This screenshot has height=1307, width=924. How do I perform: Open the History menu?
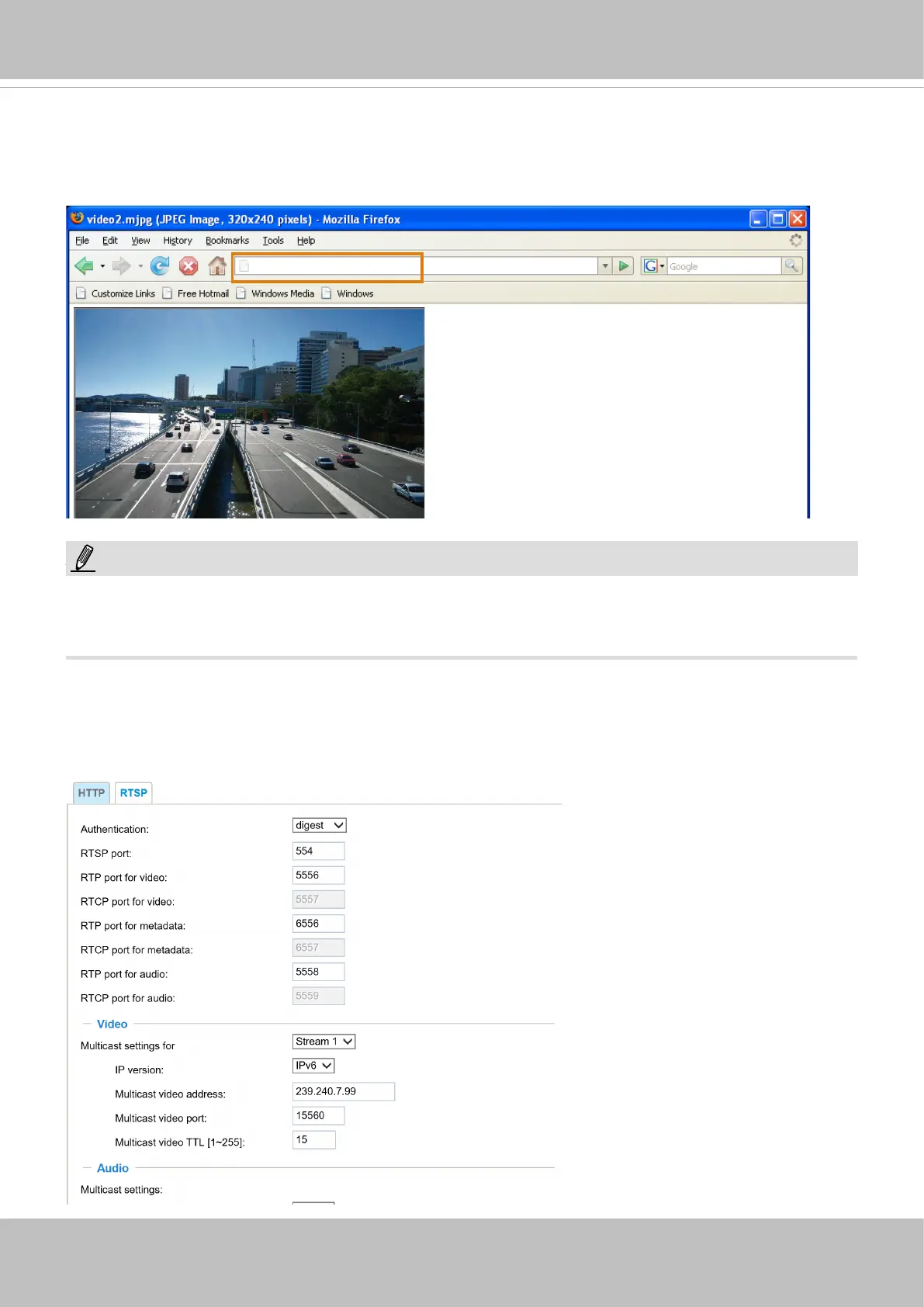coord(178,241)
